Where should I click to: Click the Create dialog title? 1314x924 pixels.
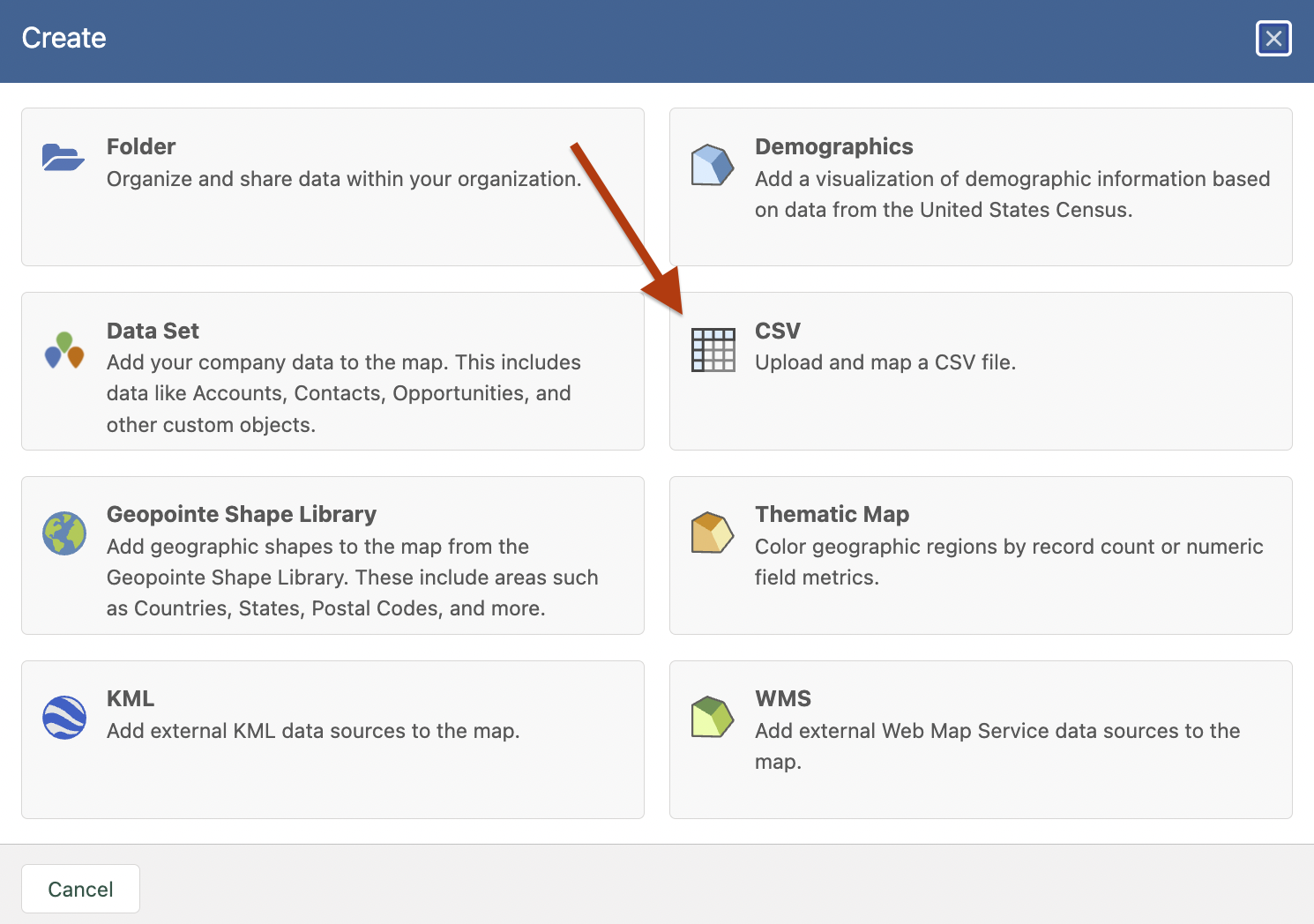63,38
